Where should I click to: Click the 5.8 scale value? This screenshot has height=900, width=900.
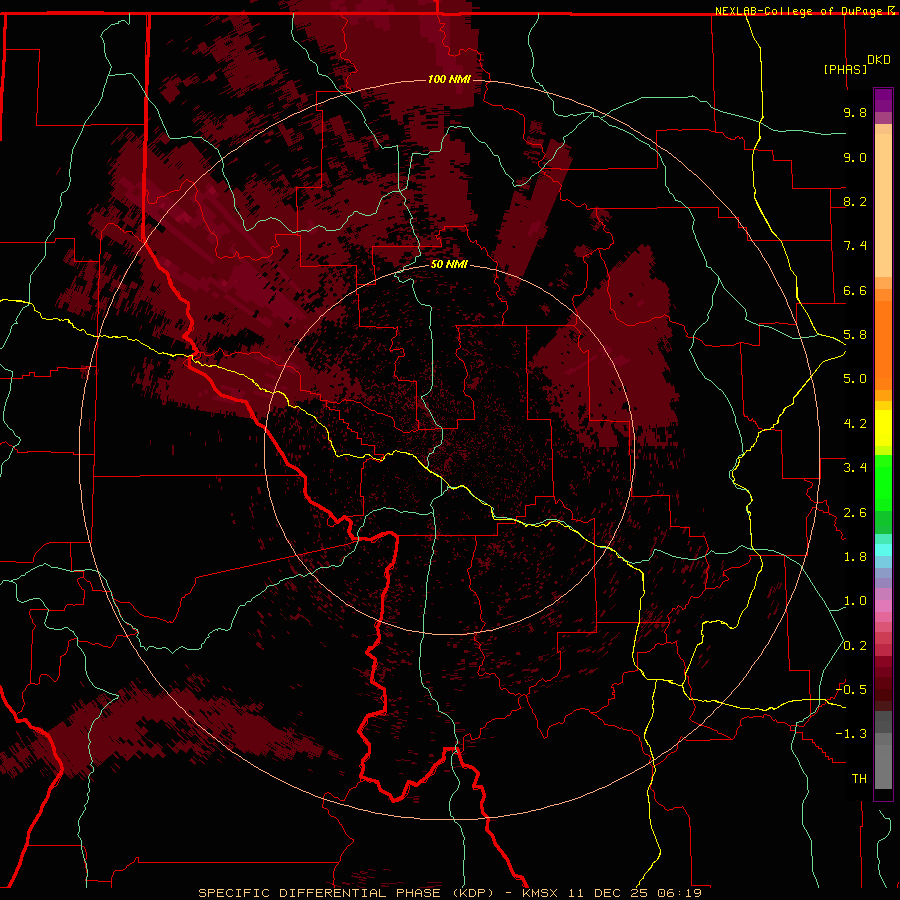(x=855, y=335)
